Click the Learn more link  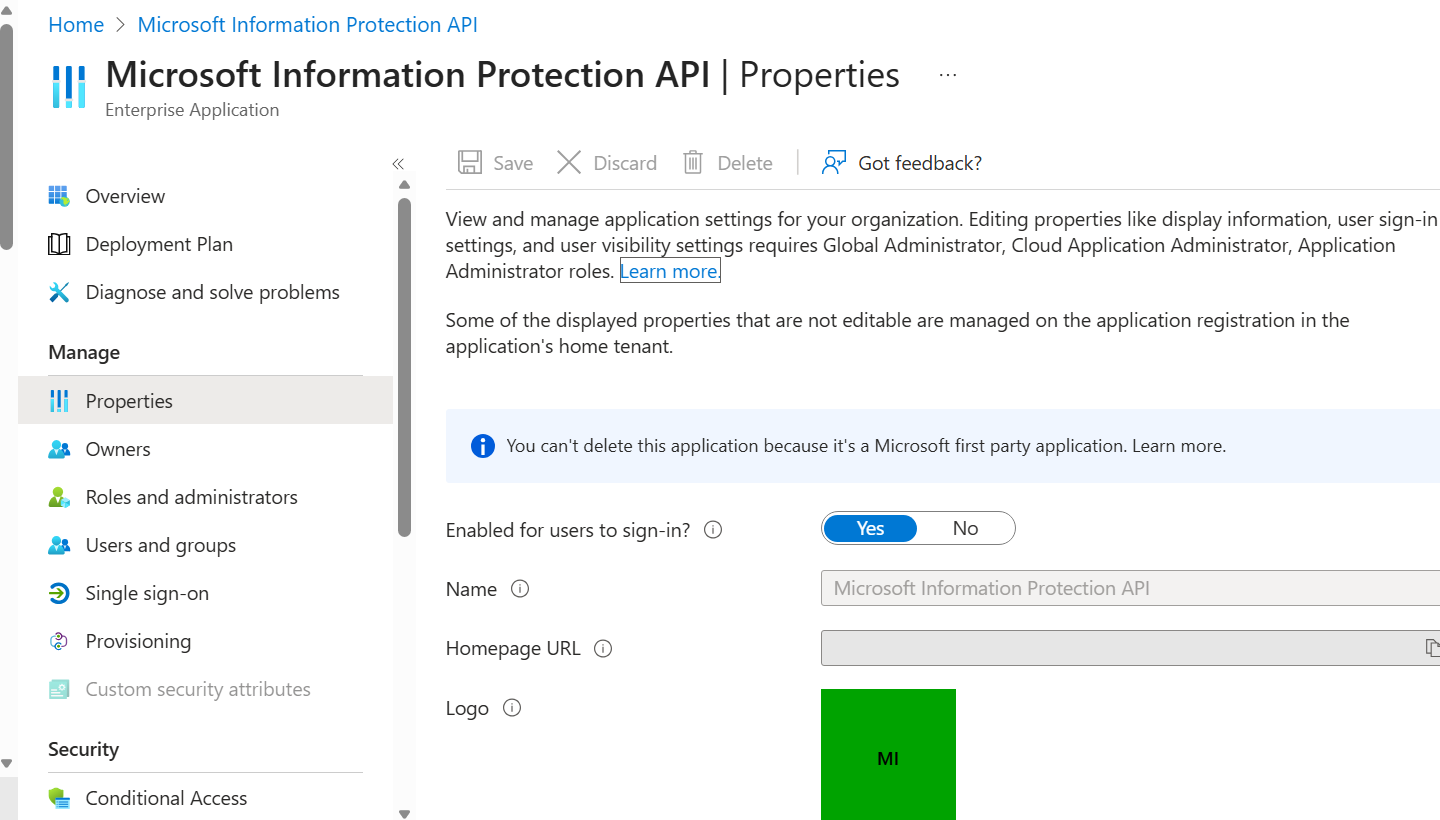point(670,271)
